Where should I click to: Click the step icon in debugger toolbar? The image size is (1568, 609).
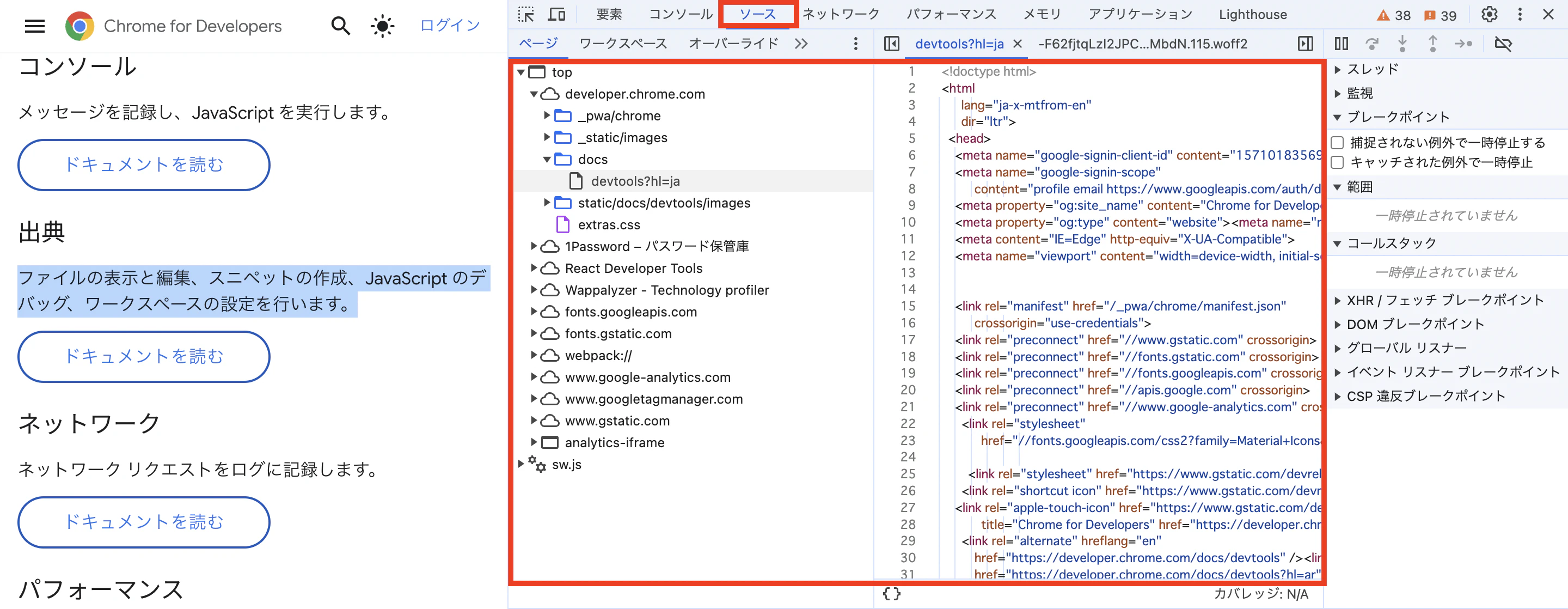(1463, 43)
